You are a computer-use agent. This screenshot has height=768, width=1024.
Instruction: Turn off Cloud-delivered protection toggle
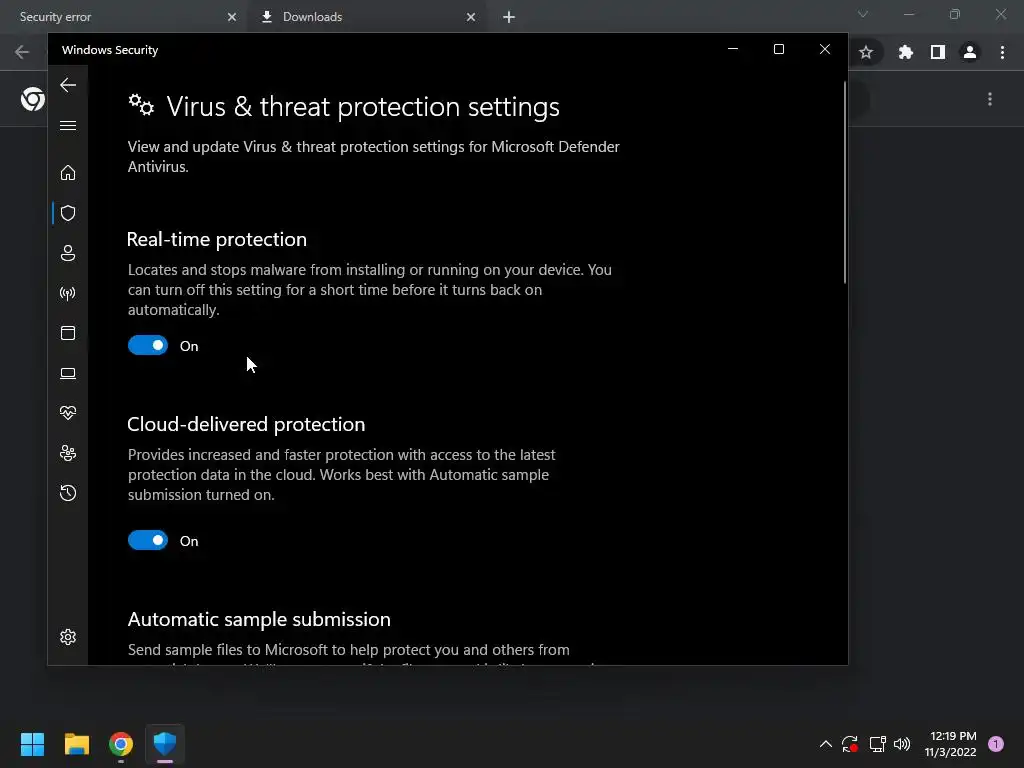tap(148, 540)
